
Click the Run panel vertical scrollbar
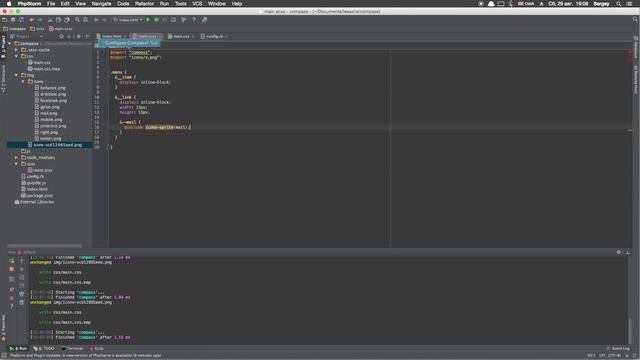[x=630, y=331]
